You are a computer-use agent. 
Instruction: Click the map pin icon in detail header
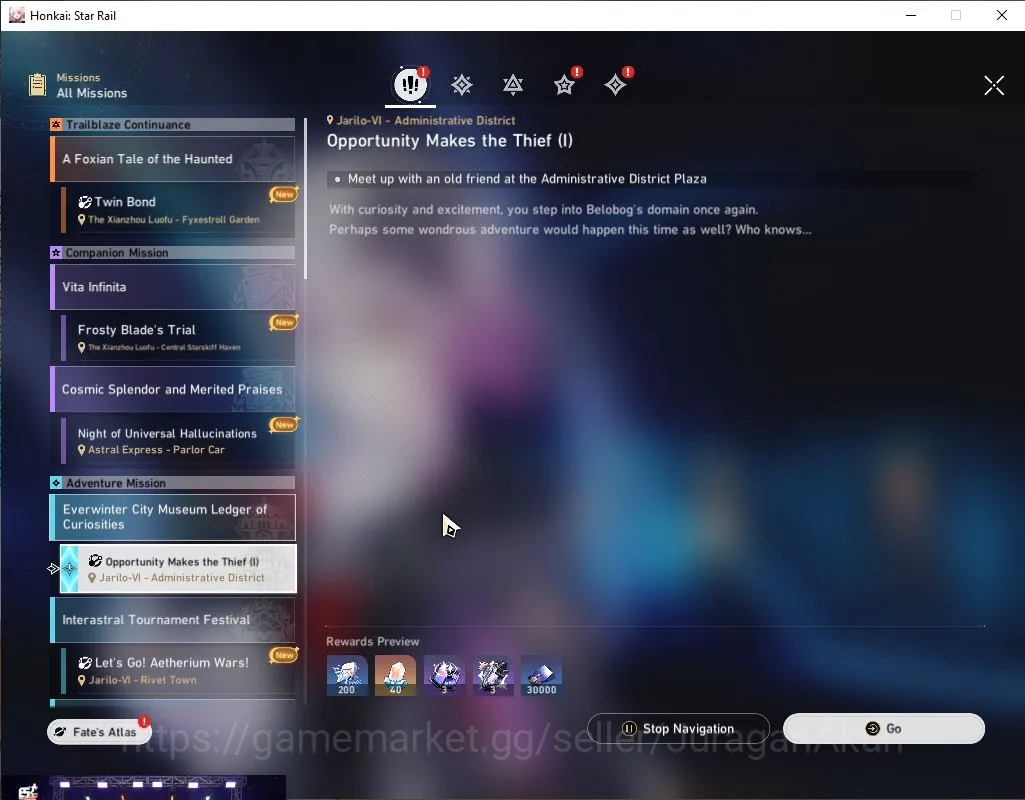pyautogui.click(x=330, y=120)
